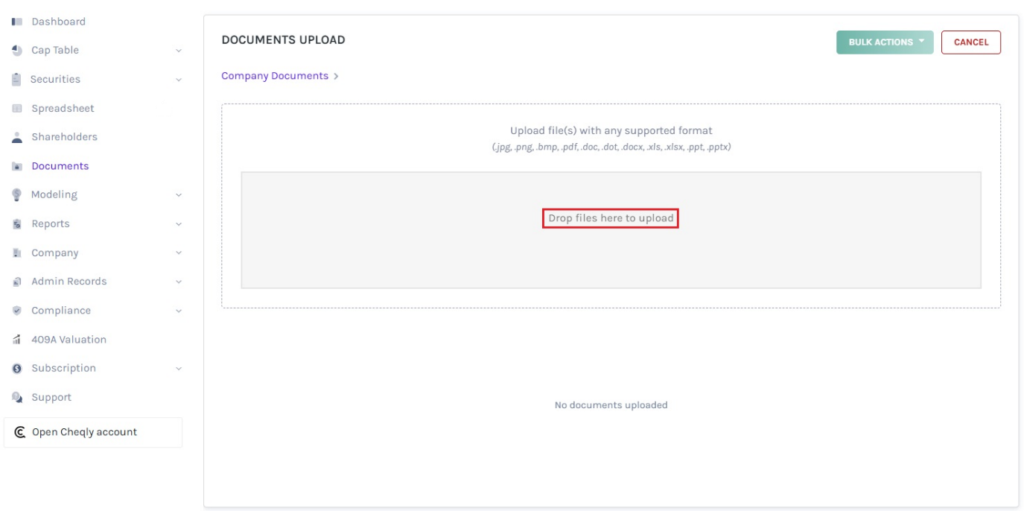
Task: Open Compliance menu label
Action: point(61,310)
